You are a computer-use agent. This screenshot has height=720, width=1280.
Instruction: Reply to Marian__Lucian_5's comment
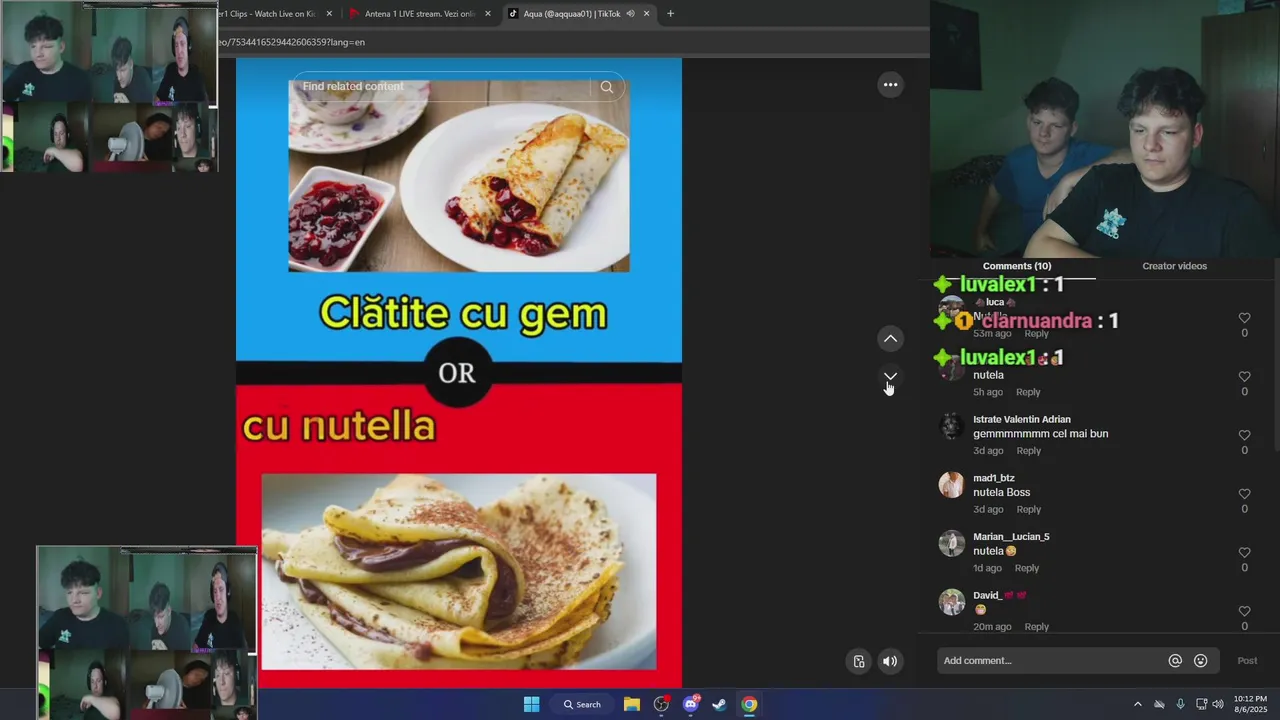(1027, 568)
